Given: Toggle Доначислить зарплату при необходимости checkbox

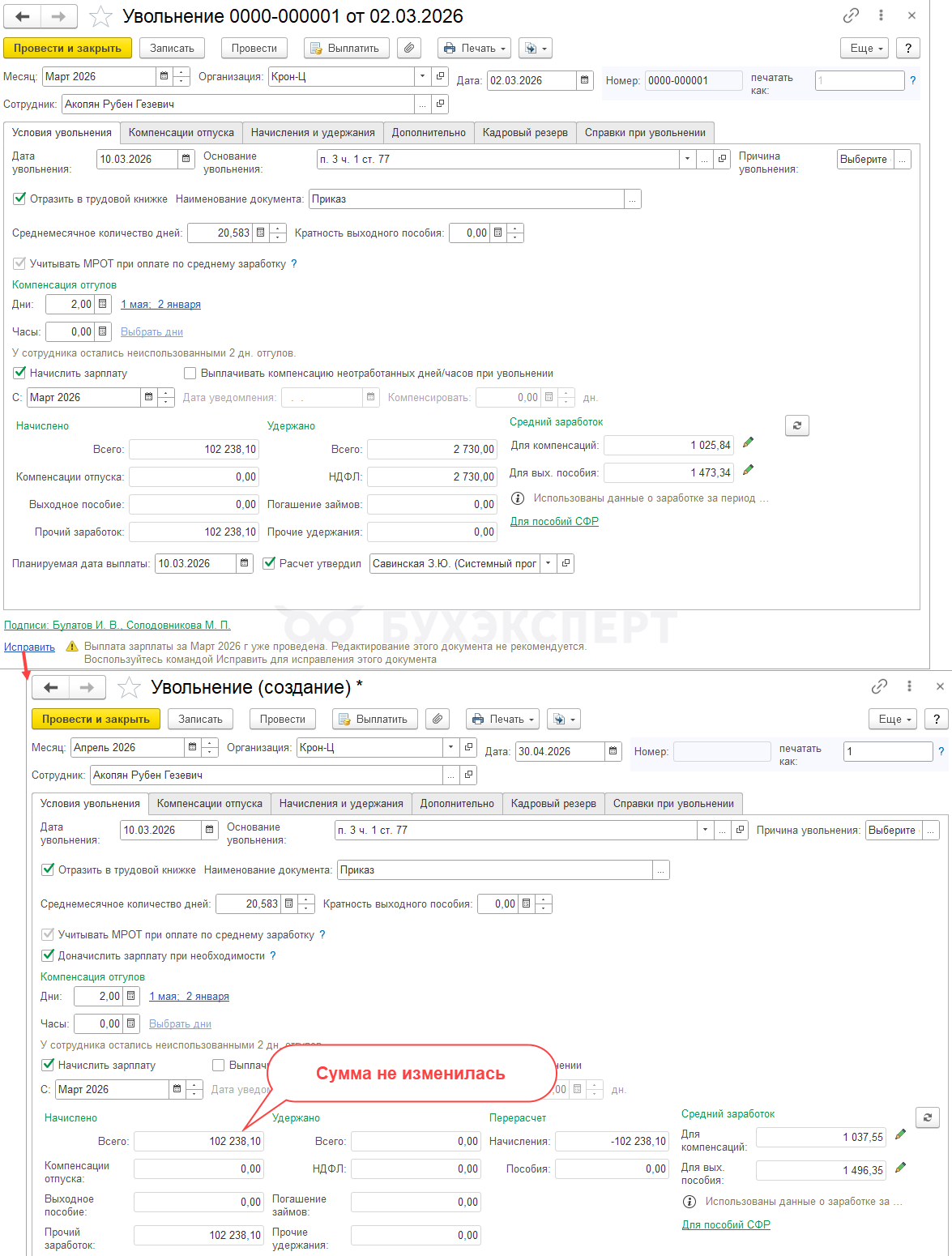Looking at the screenshot, I should point(48,955).
